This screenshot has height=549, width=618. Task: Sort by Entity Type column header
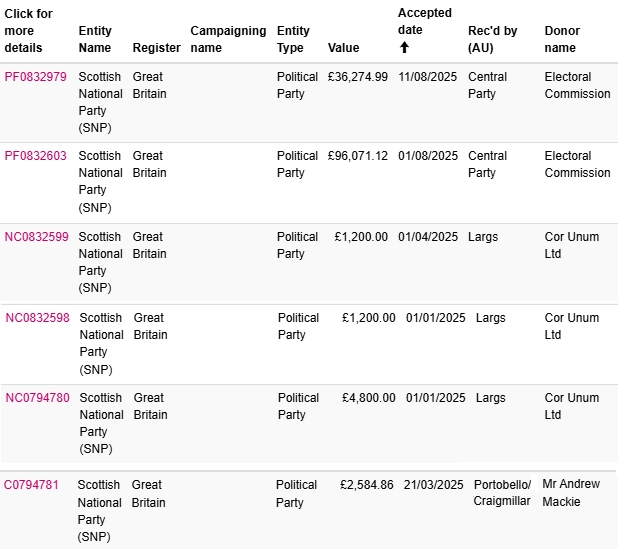pyautogui.click(x=293, y=39)
